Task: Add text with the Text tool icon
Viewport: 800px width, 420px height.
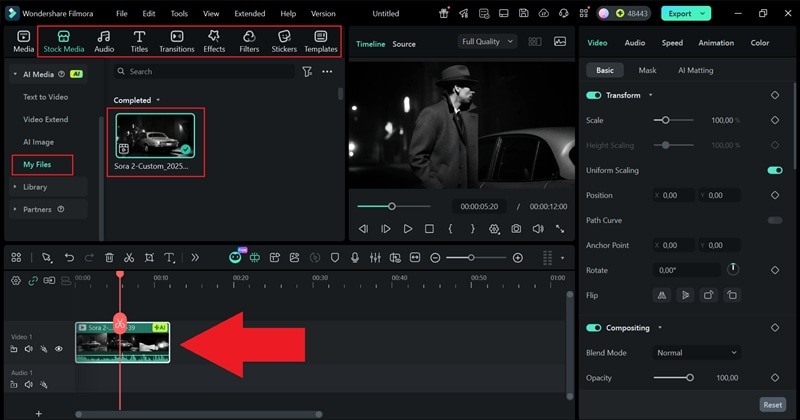Action: click(169, 258)
